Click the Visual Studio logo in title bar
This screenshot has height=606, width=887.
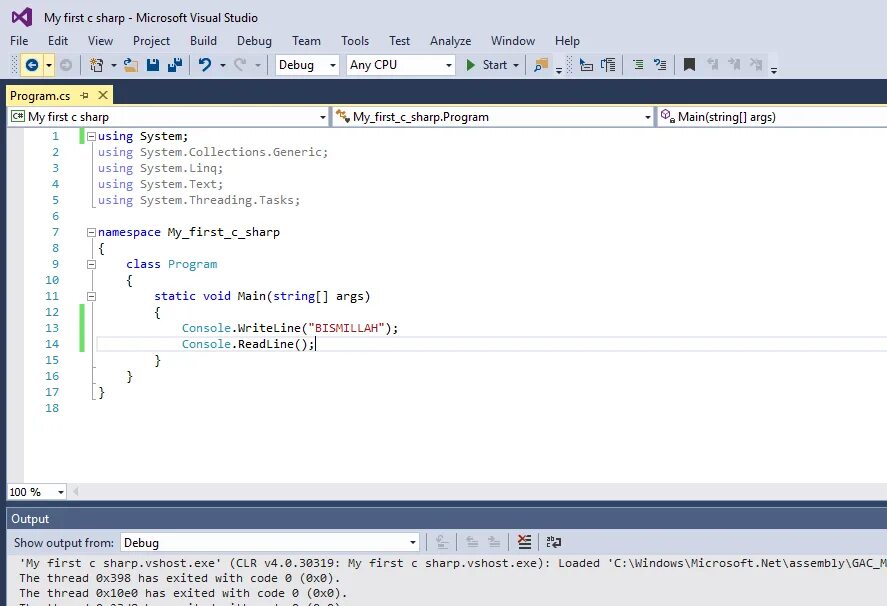click(22, 18)
